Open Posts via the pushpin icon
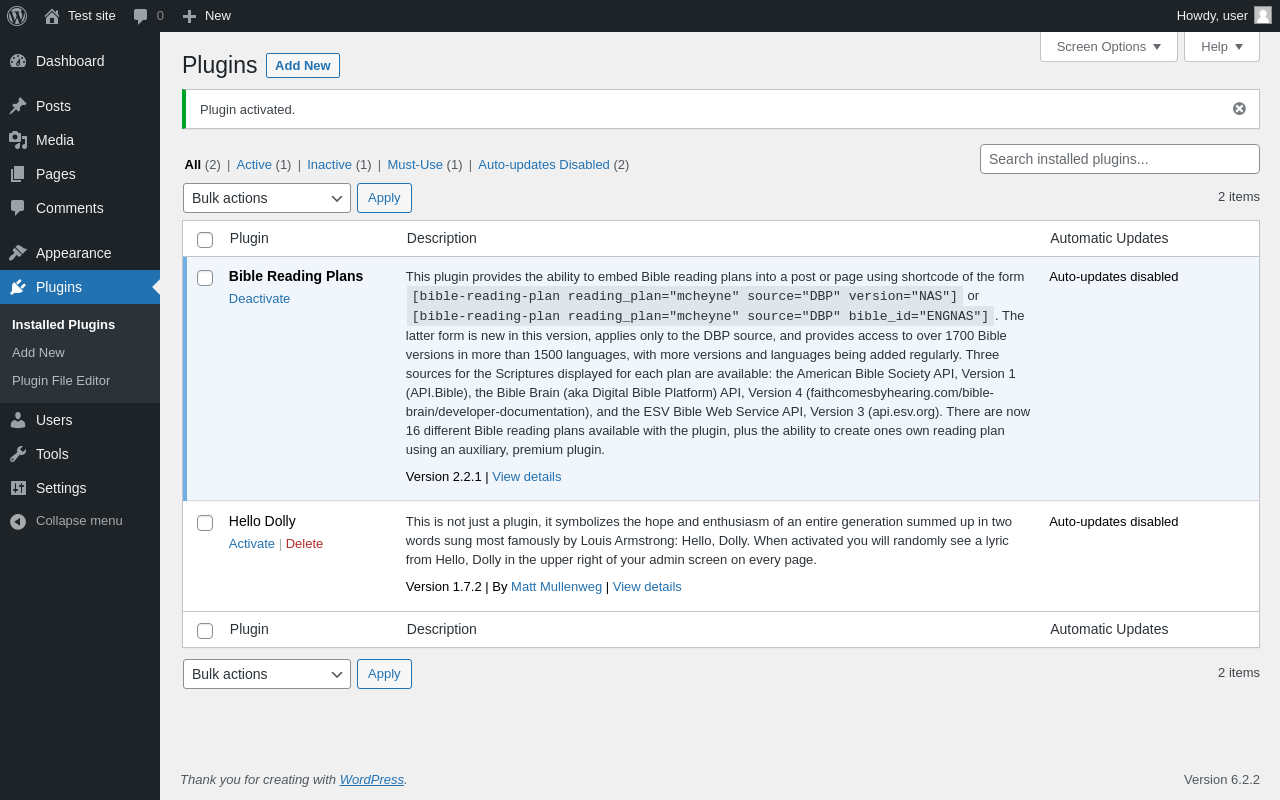The width and height of the screenshot is (1280, 800). click(x=18, y=106)
